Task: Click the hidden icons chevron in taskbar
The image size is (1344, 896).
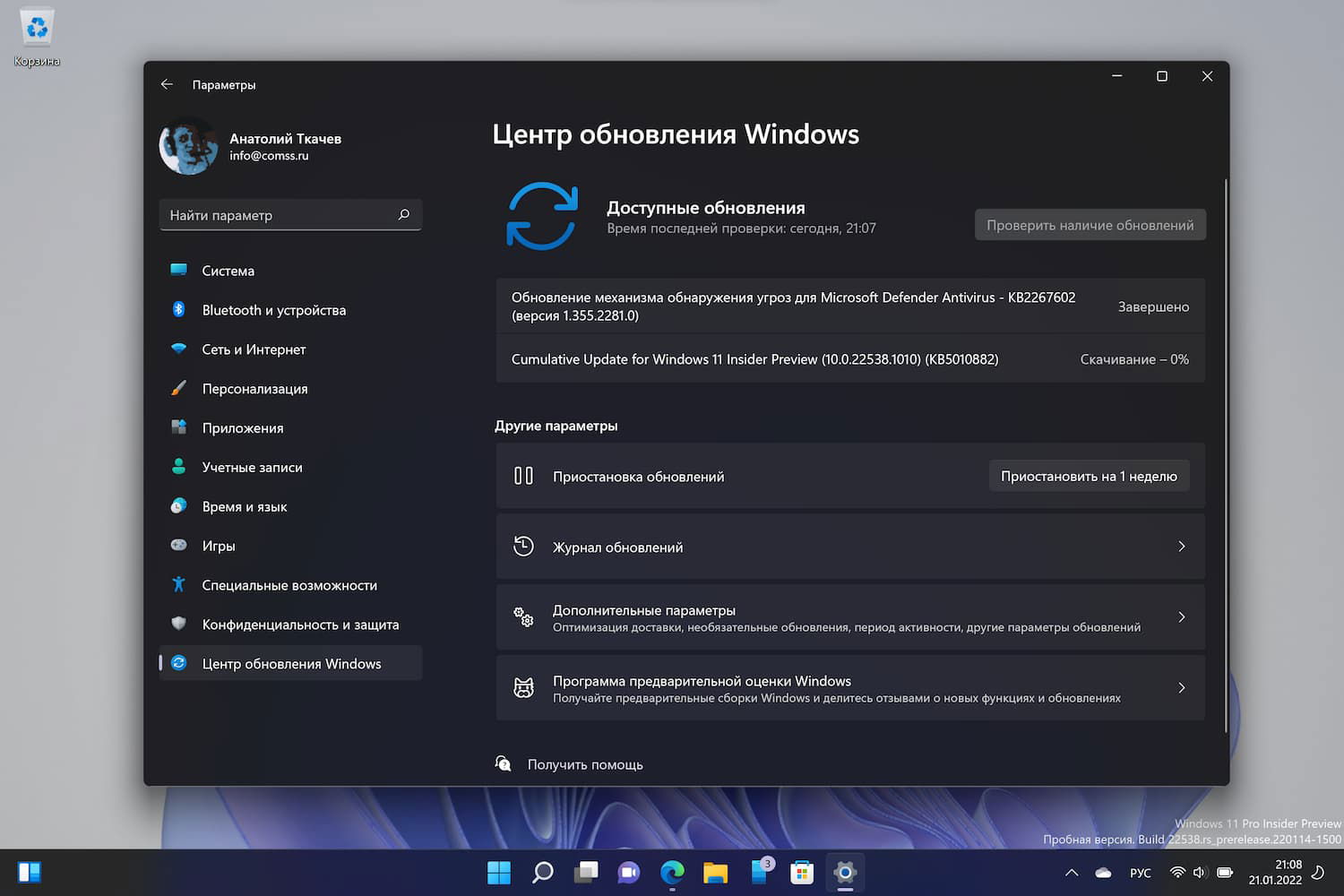Action: point(1071,872)
